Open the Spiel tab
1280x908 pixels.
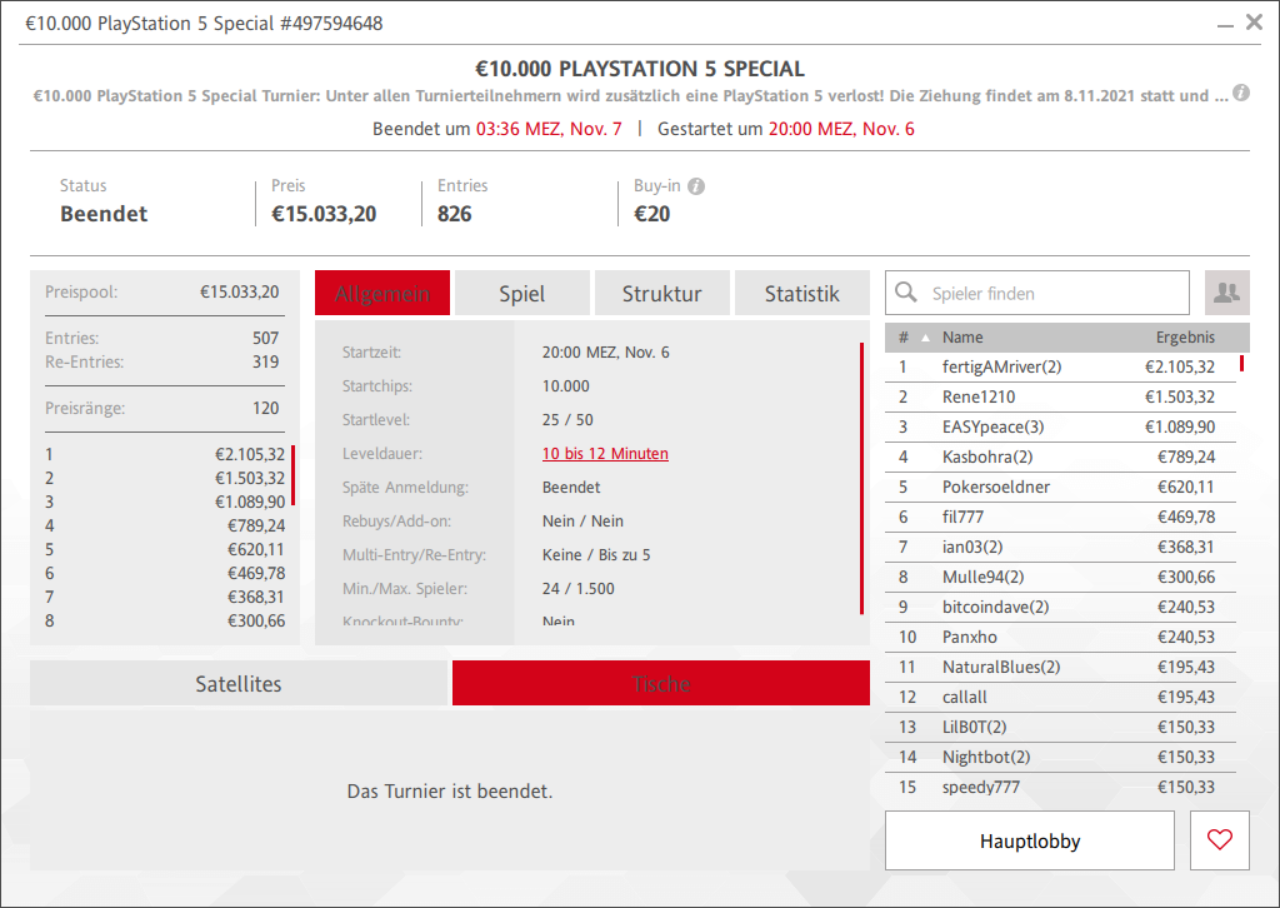pos(522,293)
